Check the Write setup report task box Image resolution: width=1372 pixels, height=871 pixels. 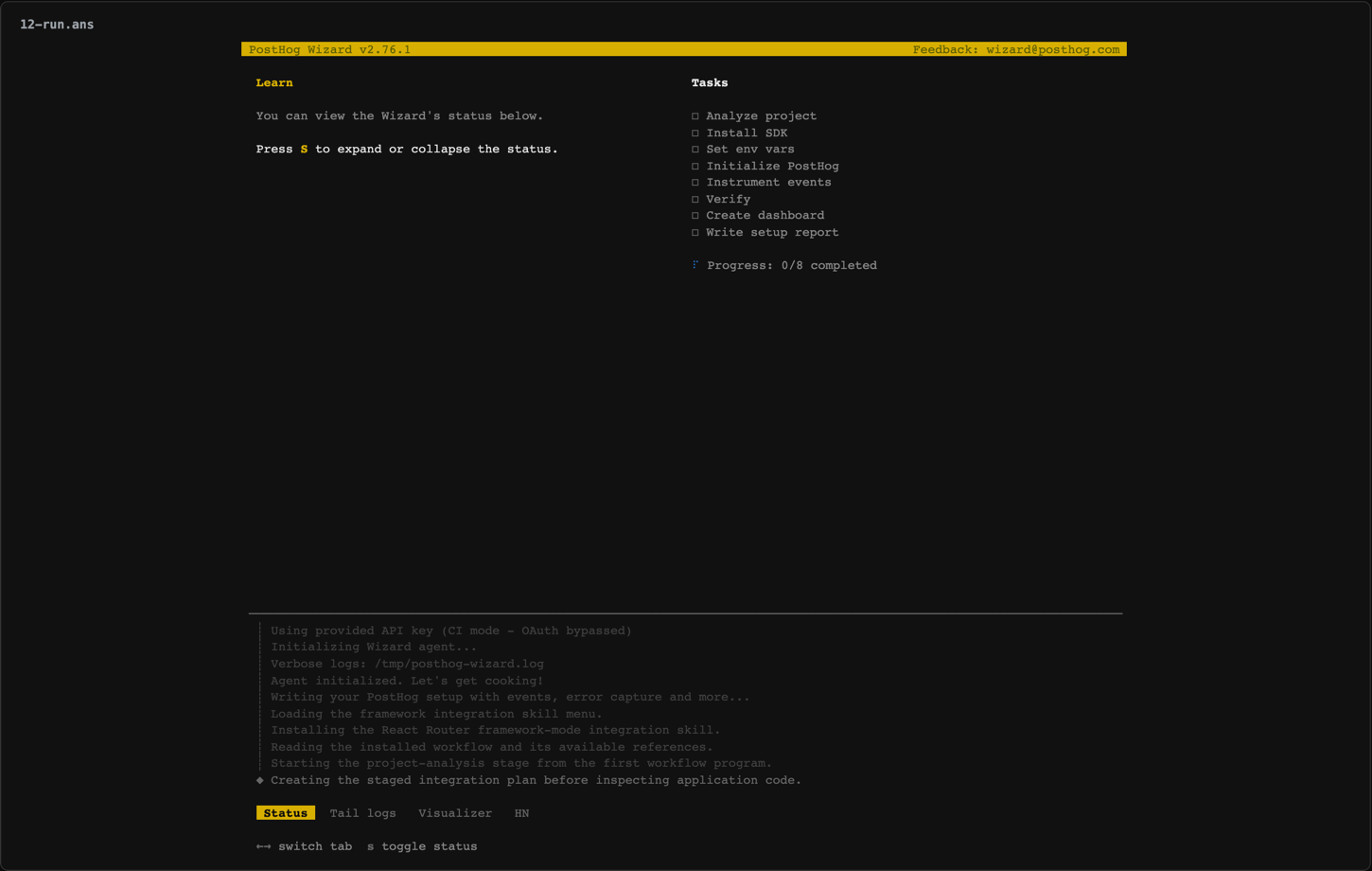pyautogui.click(x=695, y=233)
